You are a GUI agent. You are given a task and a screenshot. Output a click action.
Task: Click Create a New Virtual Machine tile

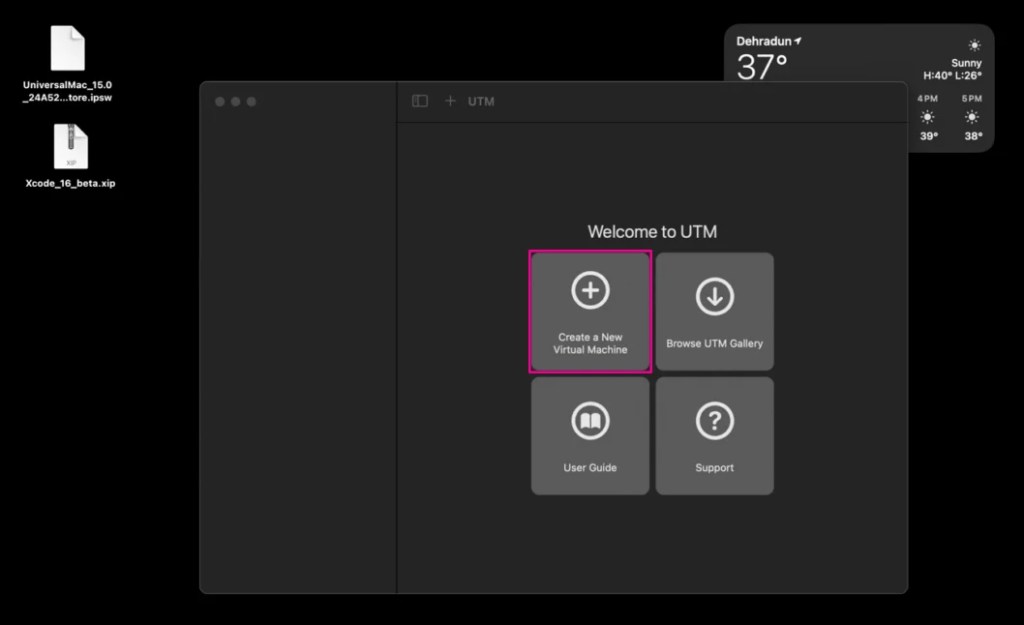[590, 312]
